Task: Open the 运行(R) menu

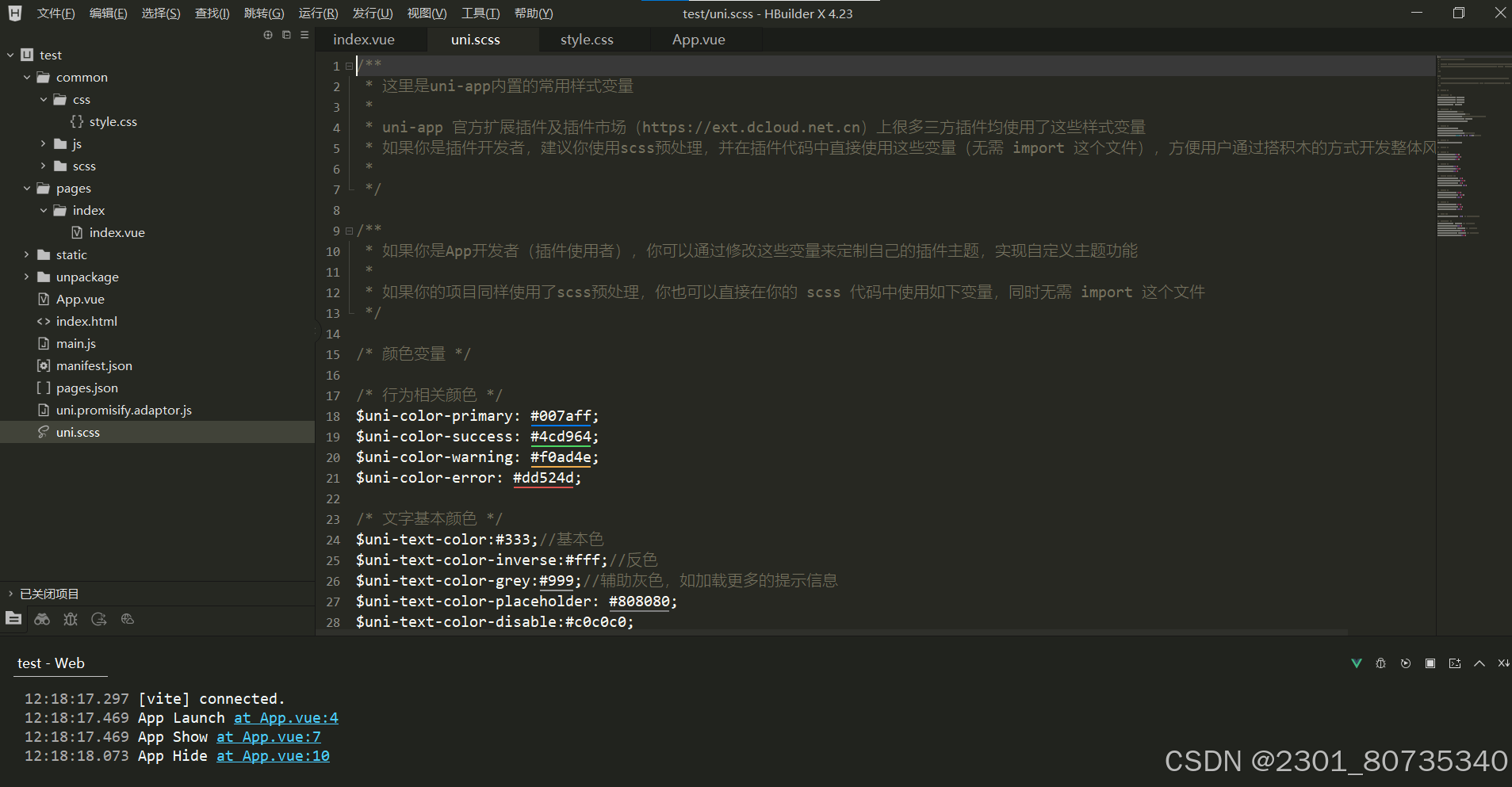Action: (x=318, y=13)
